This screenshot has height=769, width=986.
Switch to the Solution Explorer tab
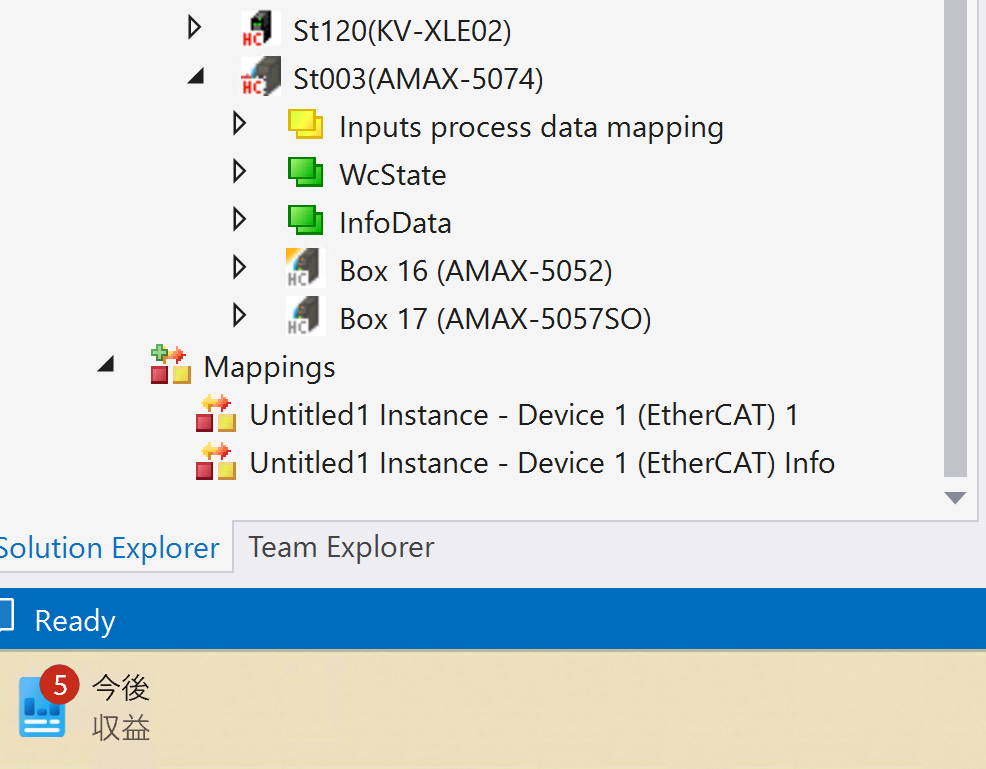point(108,548)
